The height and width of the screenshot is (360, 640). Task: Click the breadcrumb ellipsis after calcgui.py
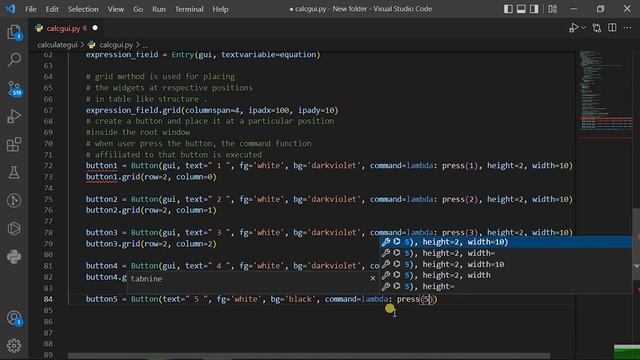click(x=145, y=45)
